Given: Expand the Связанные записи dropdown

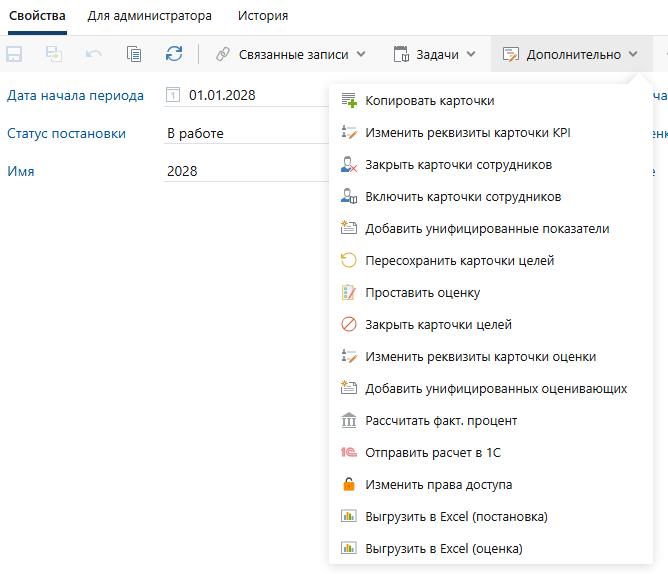Looking at the screenshot, I should (291, 54).
